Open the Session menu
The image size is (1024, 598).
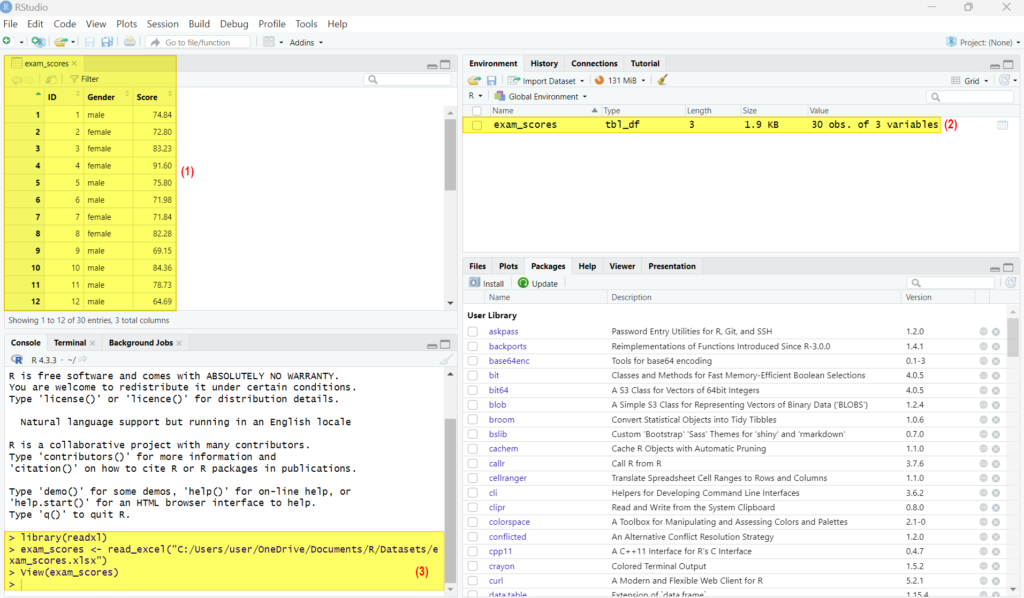tap(162, 23)
